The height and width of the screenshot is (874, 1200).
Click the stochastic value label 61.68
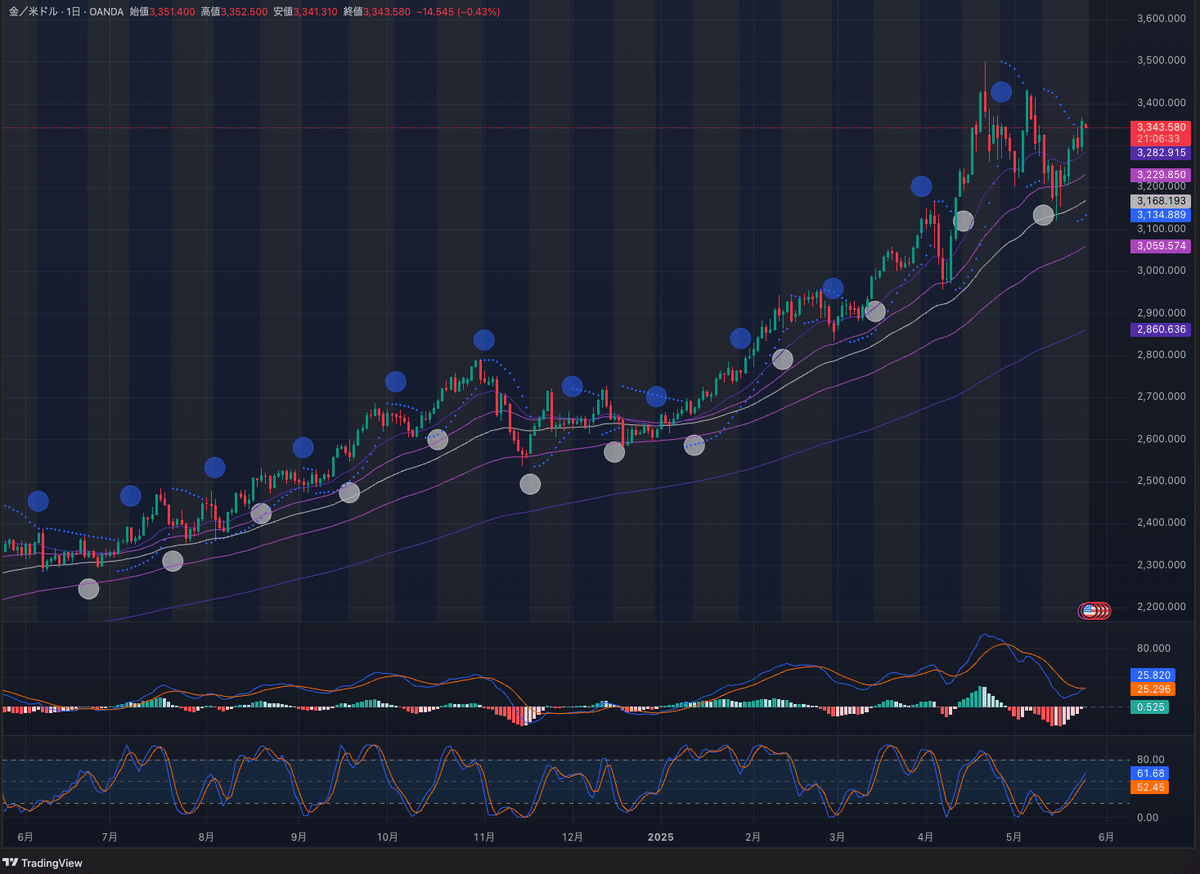[1147, 773]
